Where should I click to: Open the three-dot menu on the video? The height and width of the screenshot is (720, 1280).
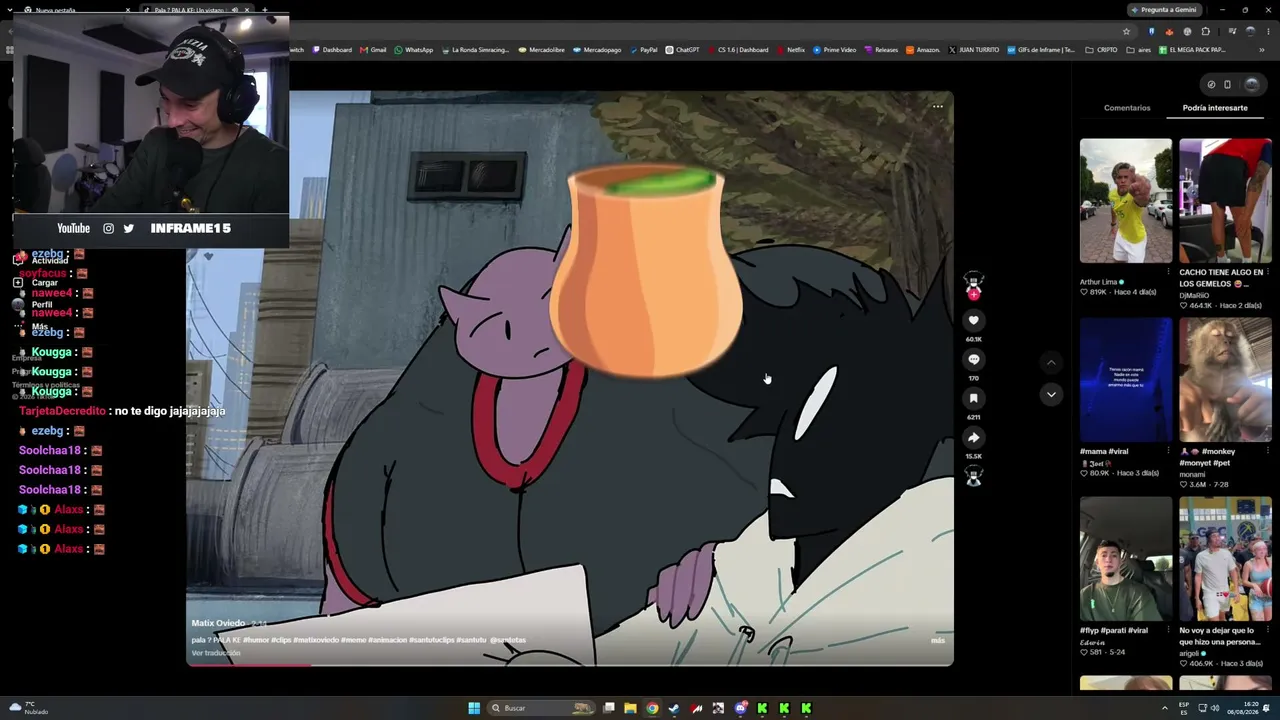click(x=937, y=106)
